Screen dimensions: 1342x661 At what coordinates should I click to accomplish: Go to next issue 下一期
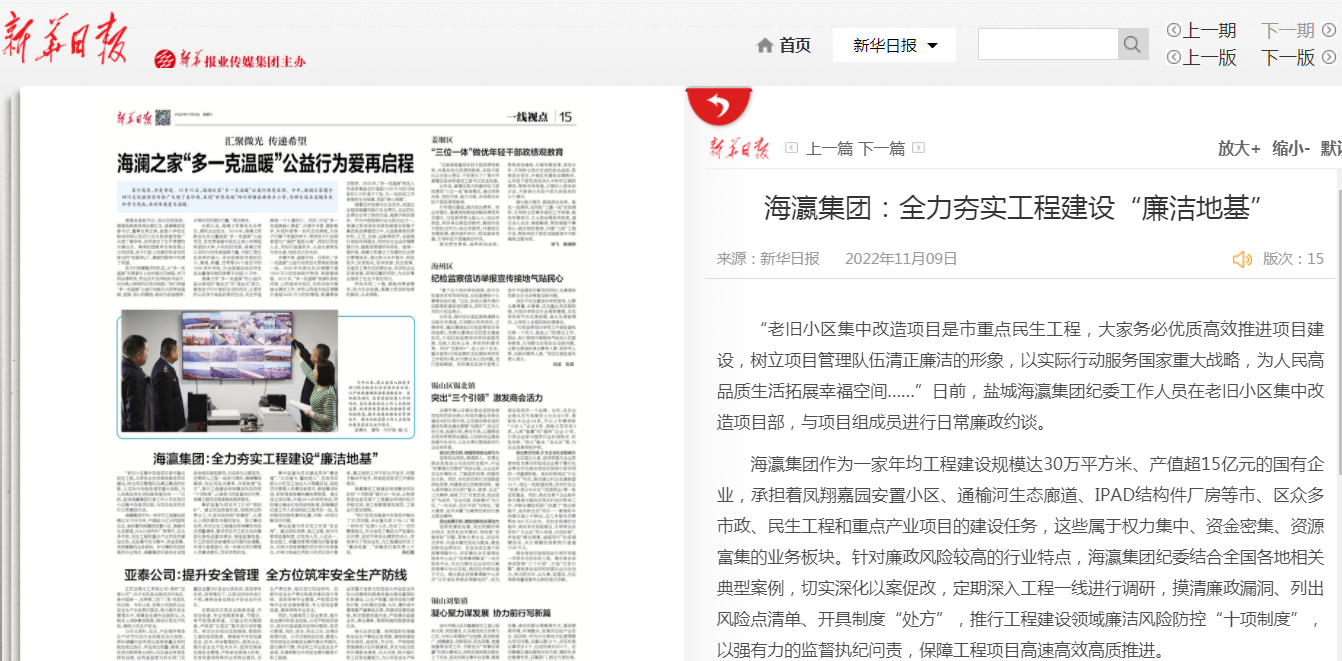coord(1288,31)
